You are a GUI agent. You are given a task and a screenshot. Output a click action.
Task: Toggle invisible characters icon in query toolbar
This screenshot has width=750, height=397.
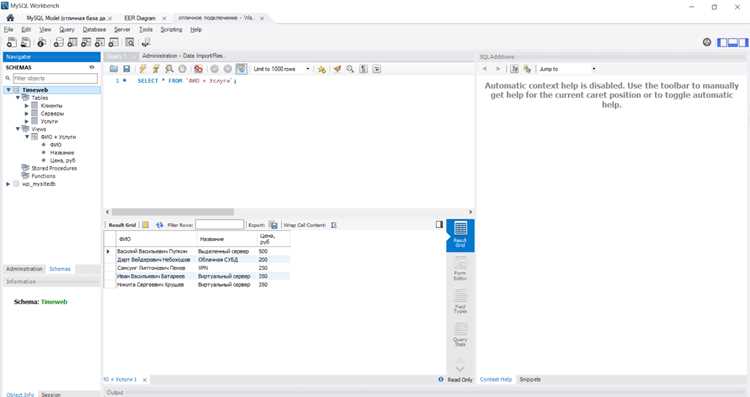point(364,69)
